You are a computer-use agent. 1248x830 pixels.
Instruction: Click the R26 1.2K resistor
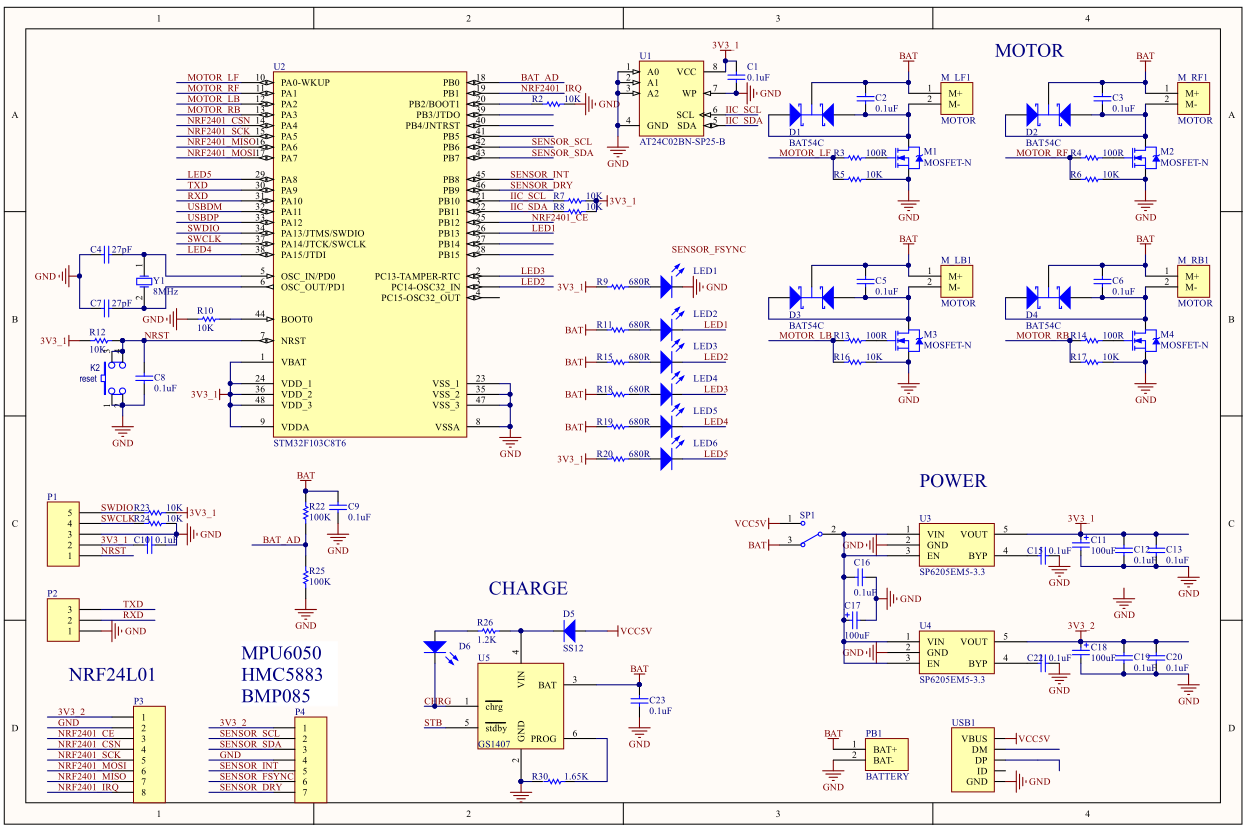[490, 630]
